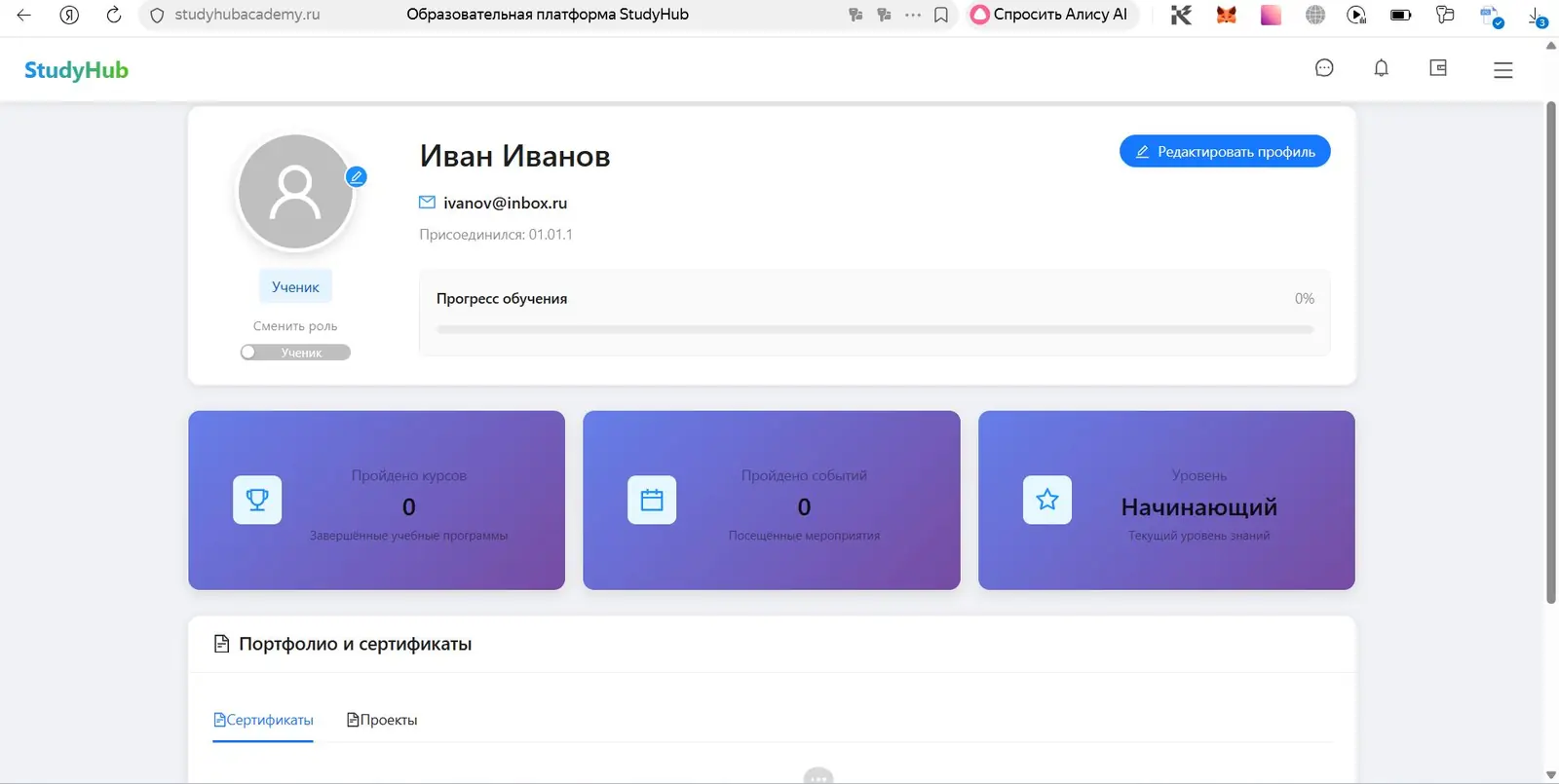Open the Kaspersky K extension icon
This screenshot has height=784, width=1559.
(1181, 15)
